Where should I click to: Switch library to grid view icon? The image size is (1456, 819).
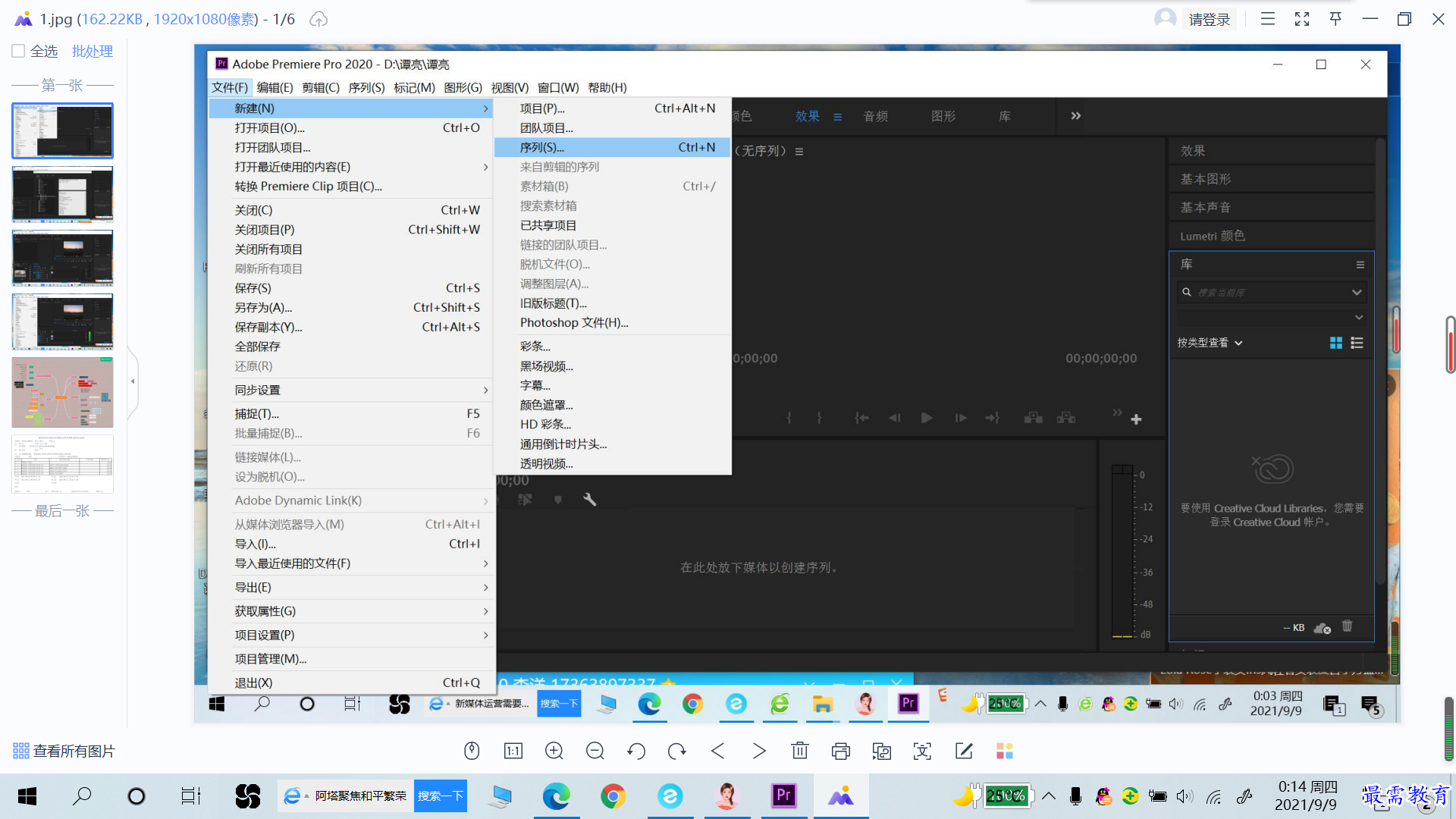pos(1336,343)
